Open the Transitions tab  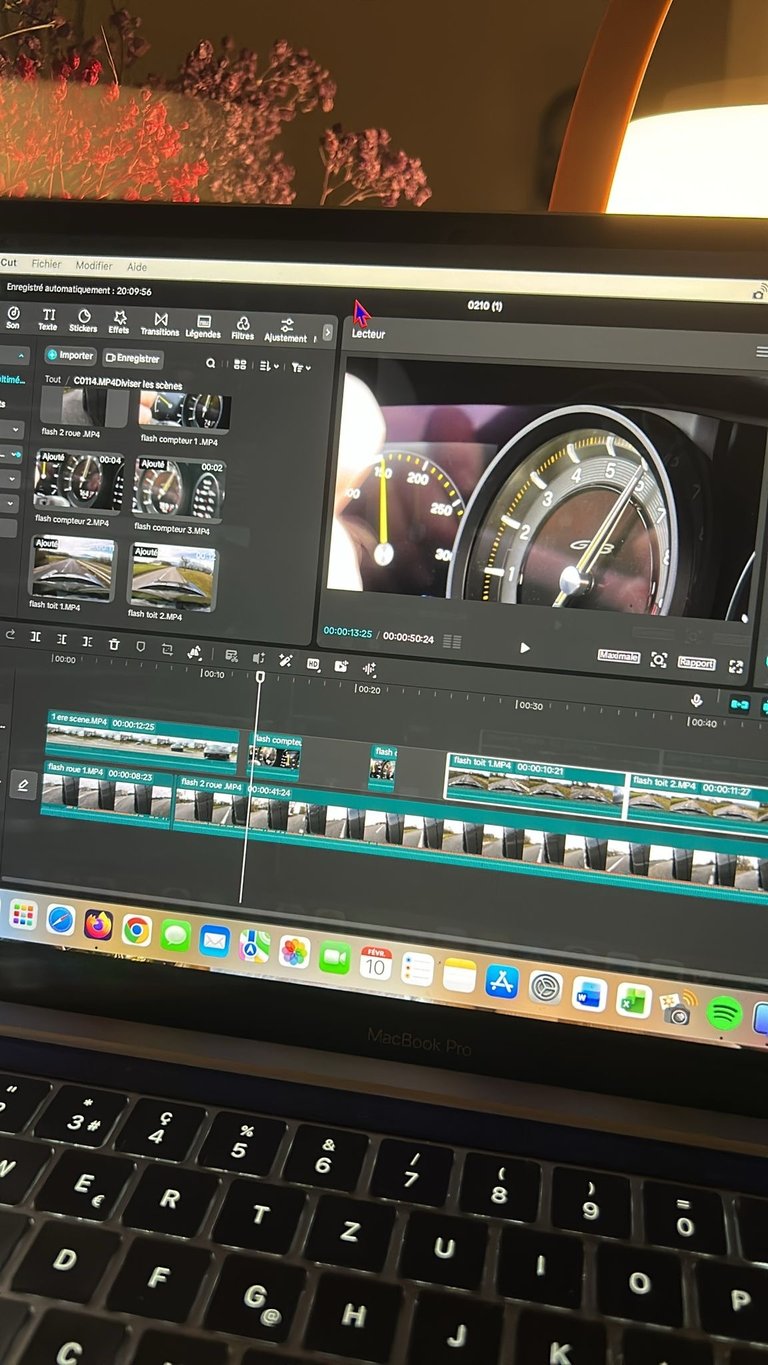click(160, 324)
